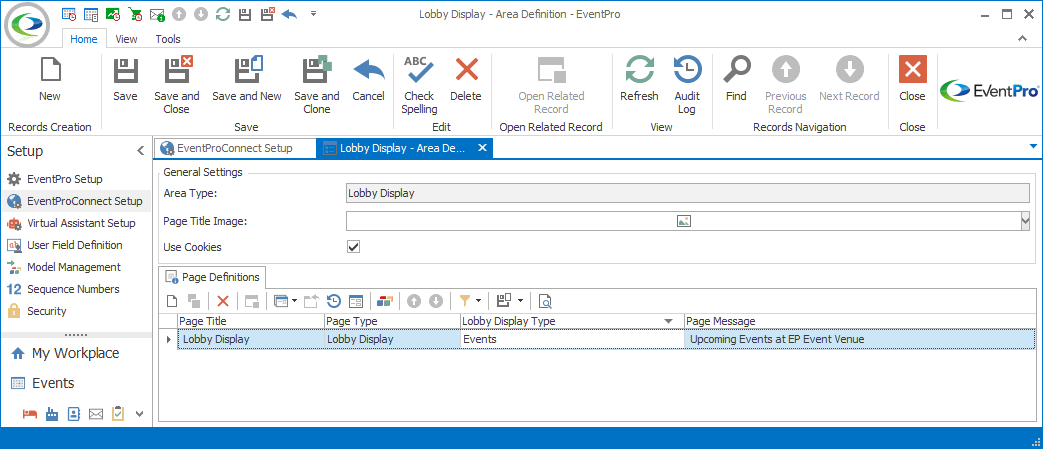Click the ribbon Refresh button
The height and width of the screenshot is (449, 1043).
(x=639, y=79)
